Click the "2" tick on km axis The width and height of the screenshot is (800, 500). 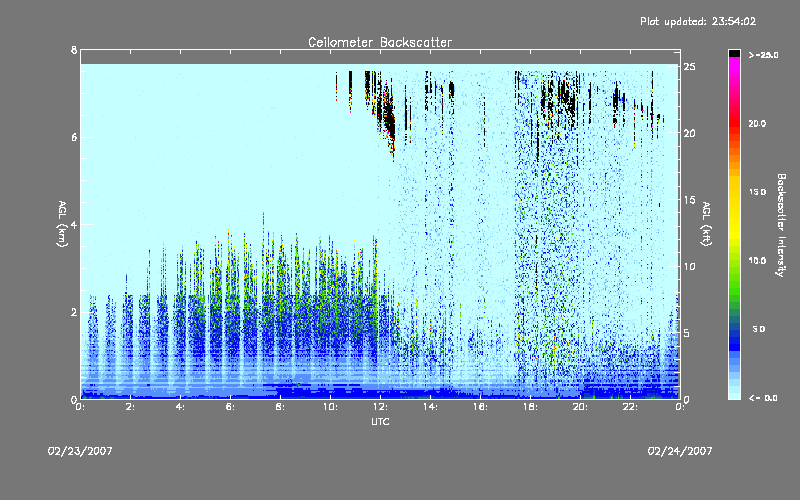[74, 312]
